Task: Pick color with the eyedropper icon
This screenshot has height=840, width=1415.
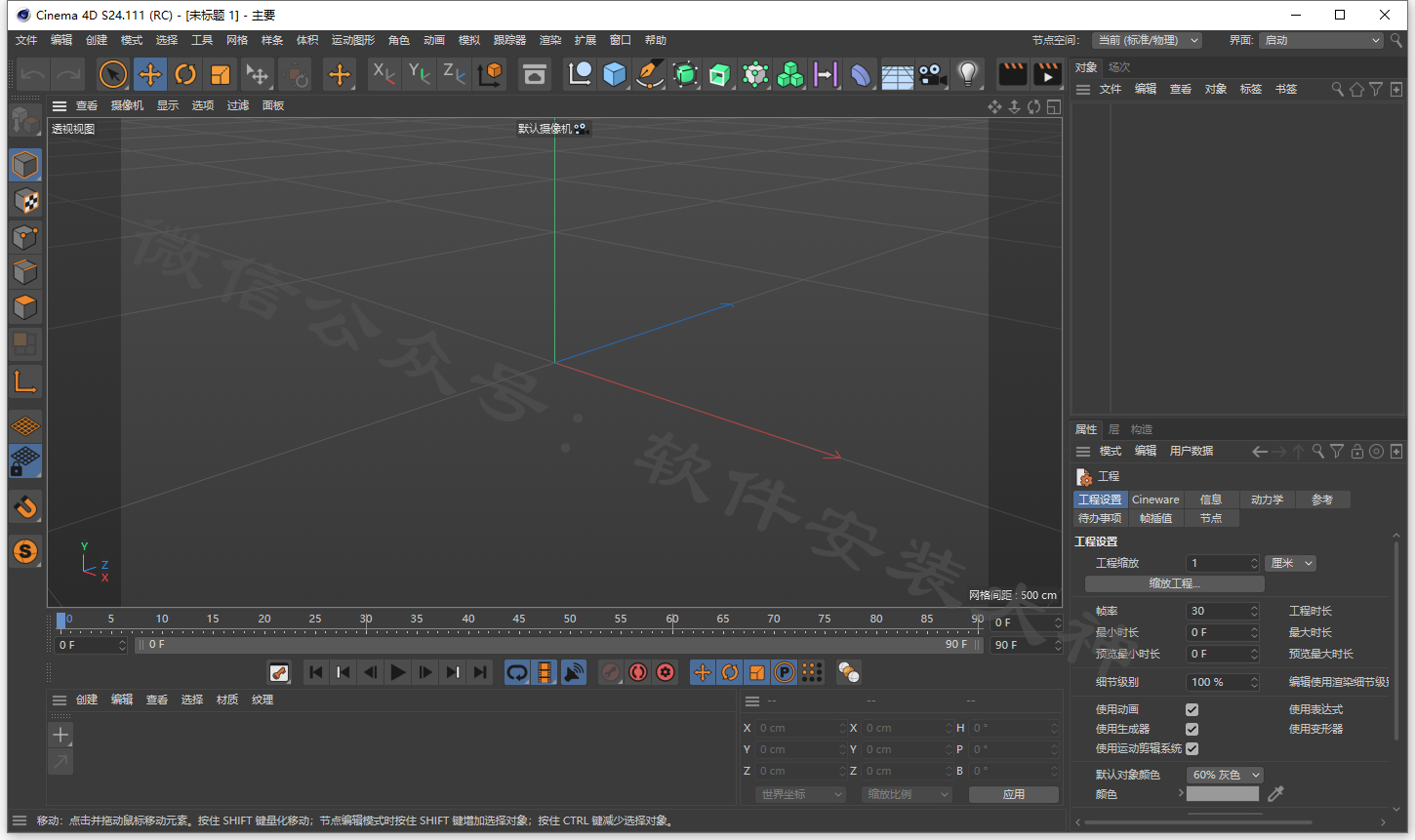Action: pos(1275,794)
